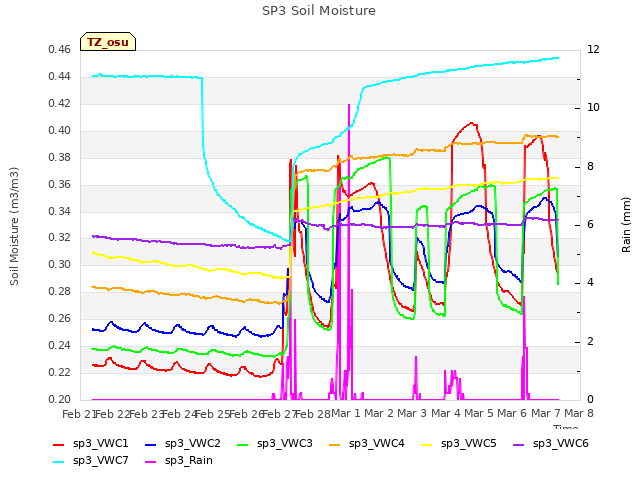Image resolution: width=640 pixels, height=480 pixels.
Task: Click the TZ_osu annotation label
Action: (108, 42)
